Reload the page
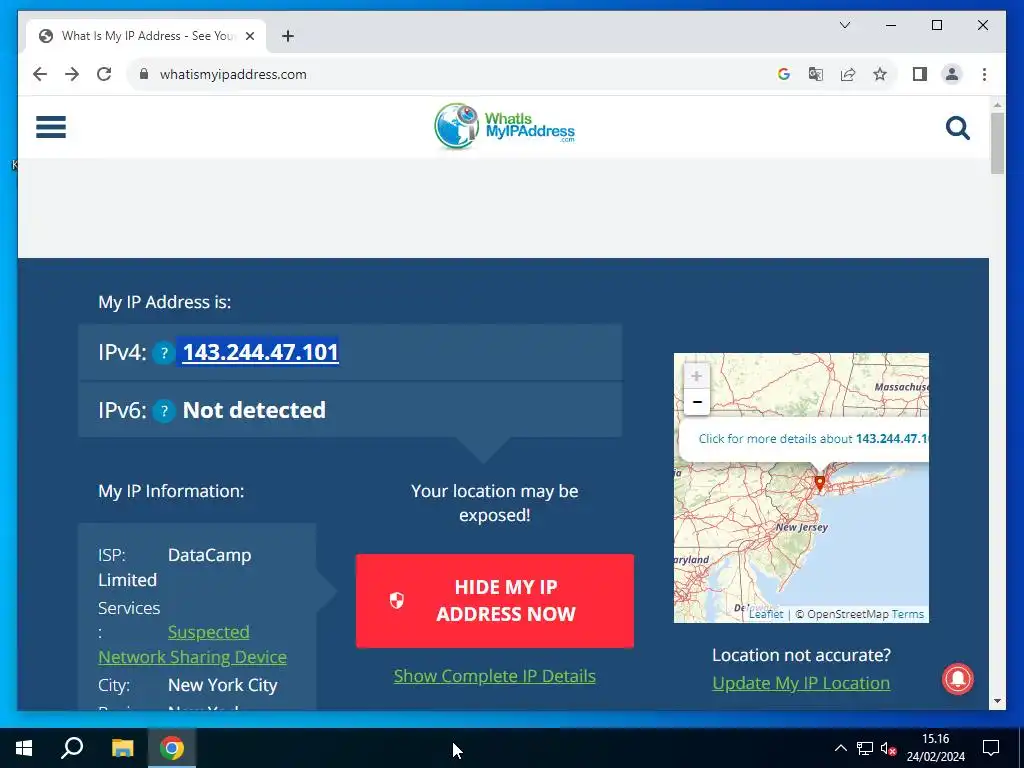1024x768 pixels. tap(104, 74)
